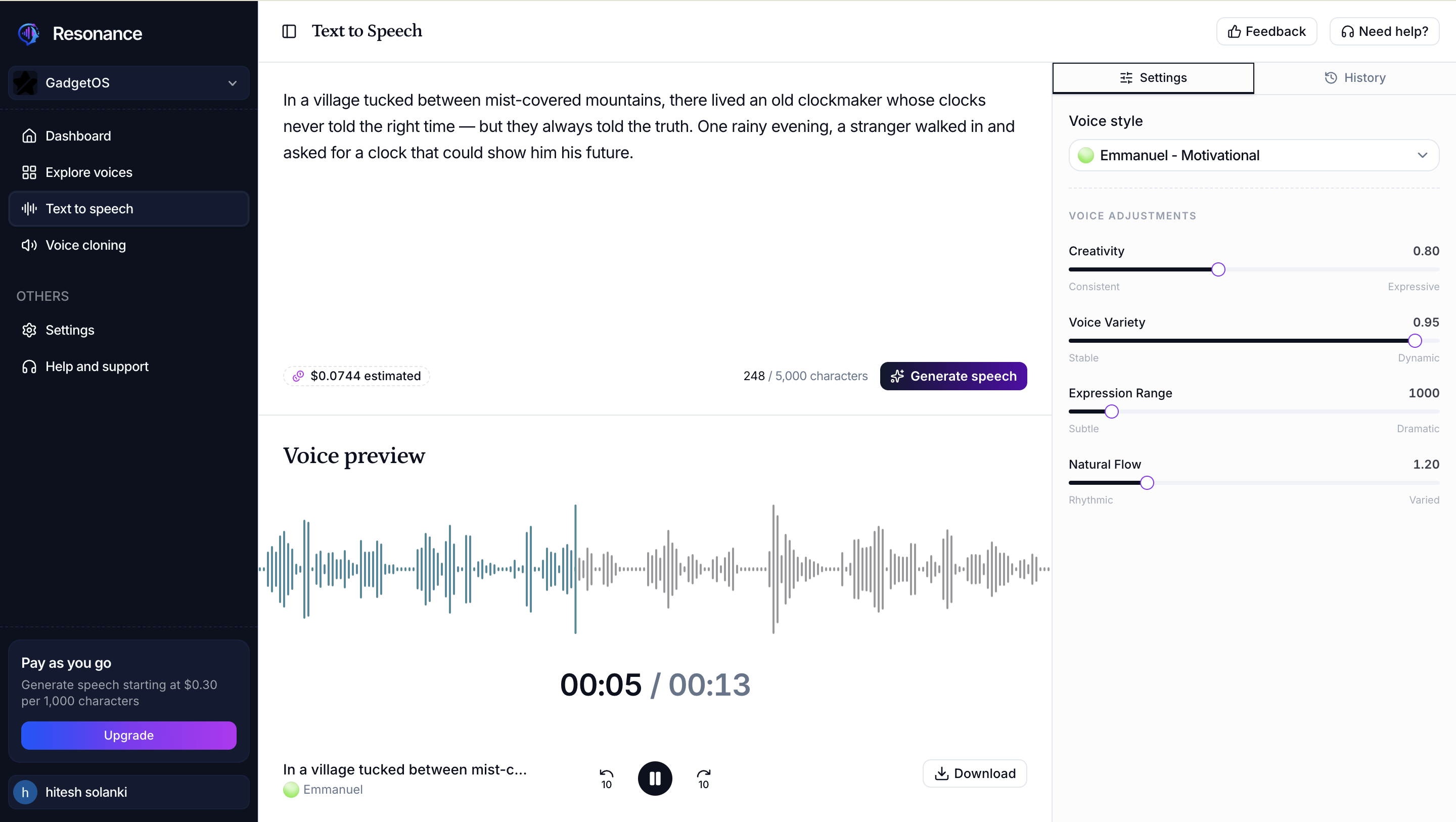Switch to the History tab
Viewport: 1456px width, 822px height.
tap(1355, 78)
